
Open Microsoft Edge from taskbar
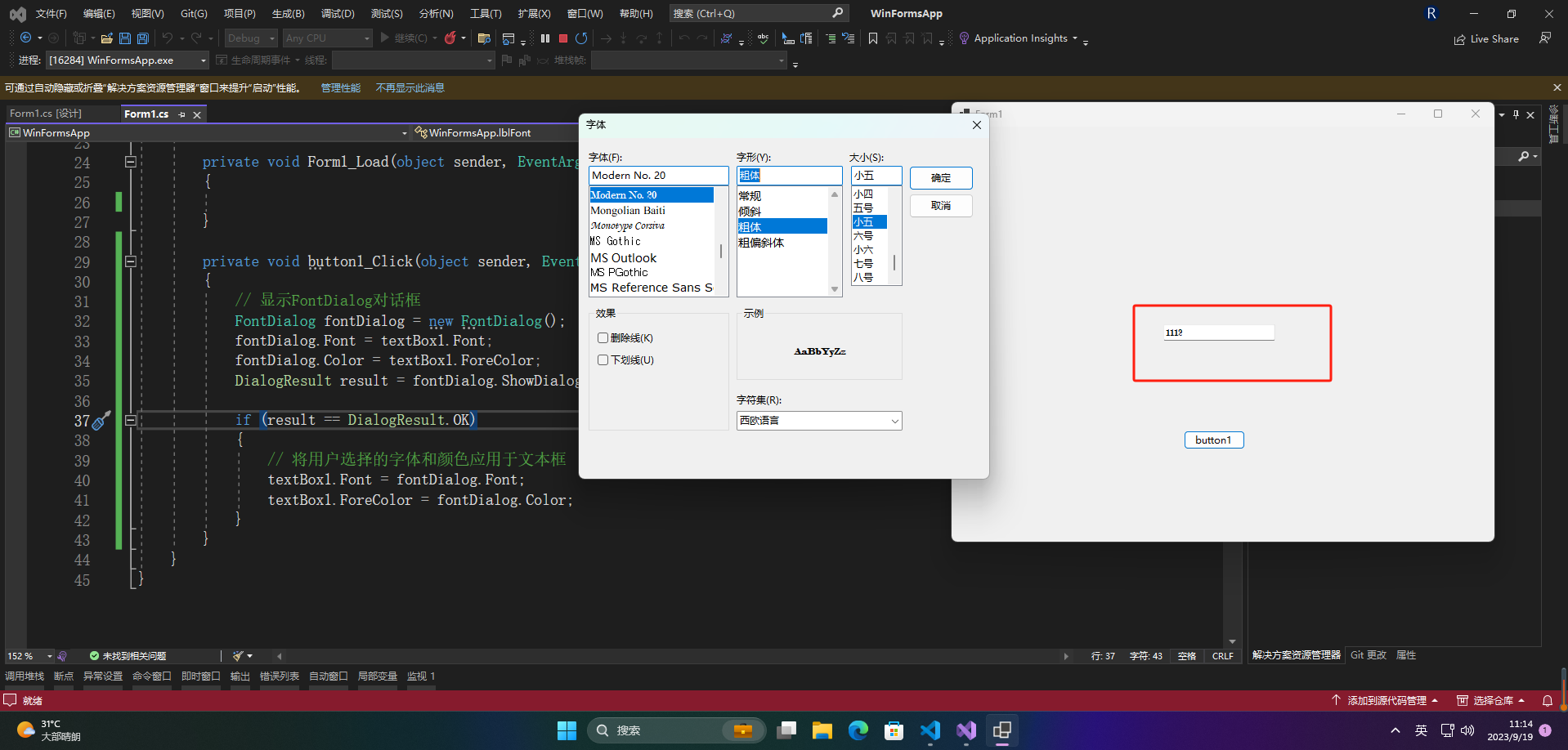click(x=858, y=730)
